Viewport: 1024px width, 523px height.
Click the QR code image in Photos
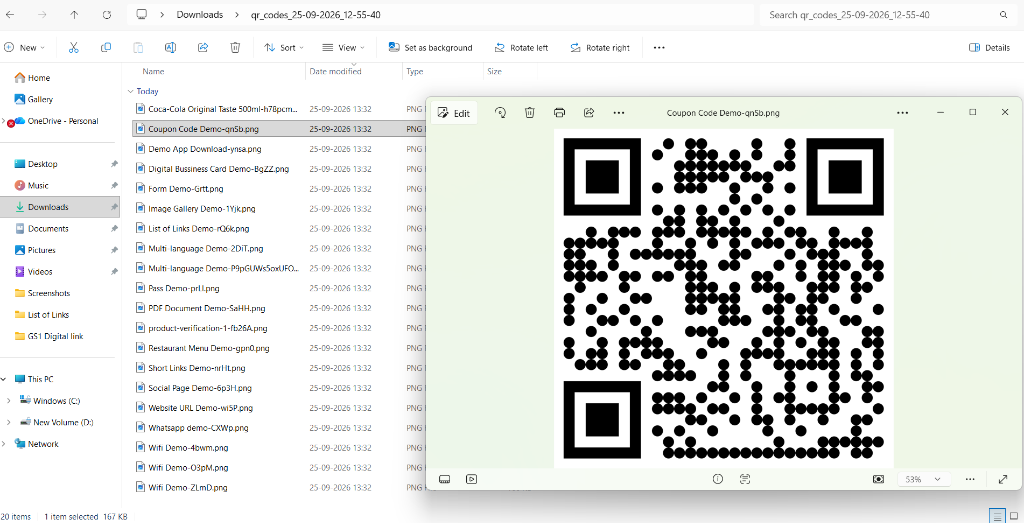(723, 298)
